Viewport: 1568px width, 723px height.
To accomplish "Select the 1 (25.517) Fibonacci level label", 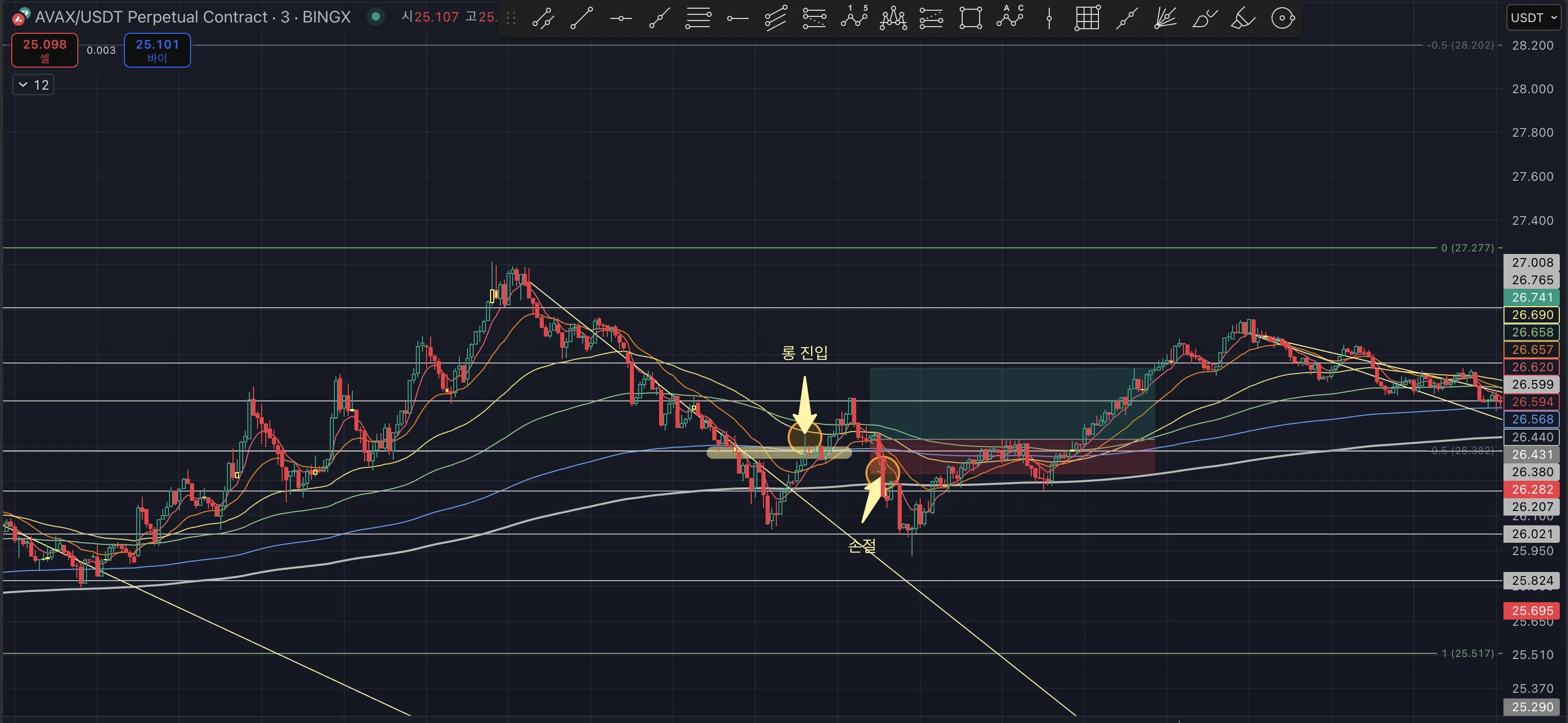I will pyautogui.click(x=1468, y=653).
